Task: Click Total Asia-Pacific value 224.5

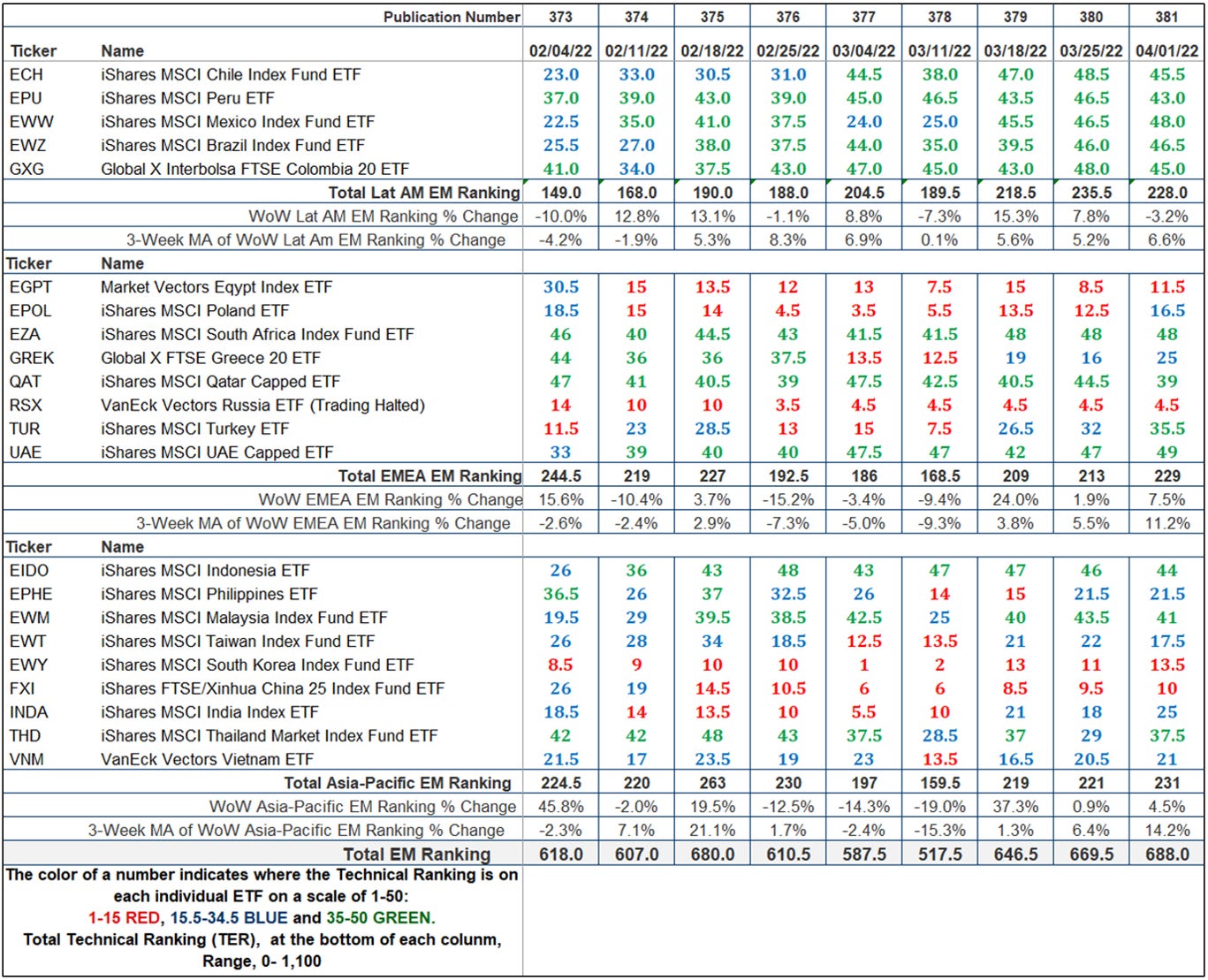Action: tap(560, 783)
